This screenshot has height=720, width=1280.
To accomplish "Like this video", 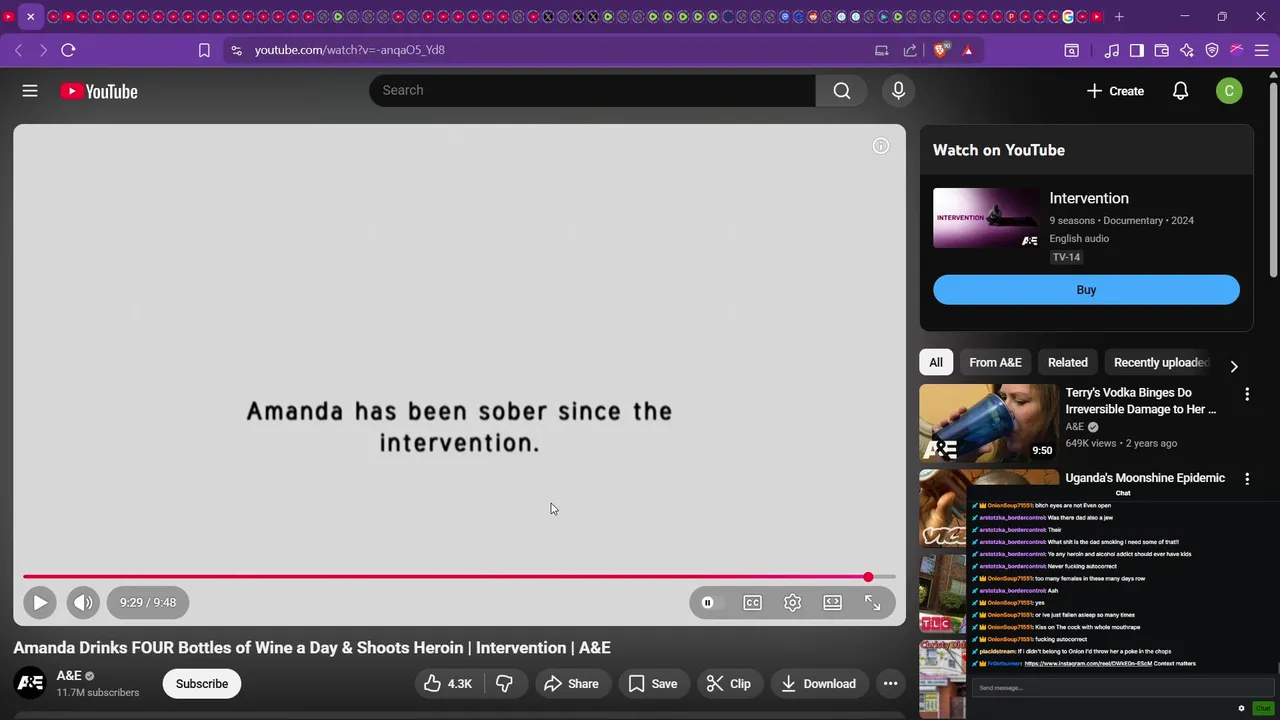I will [x=447, y=684].
